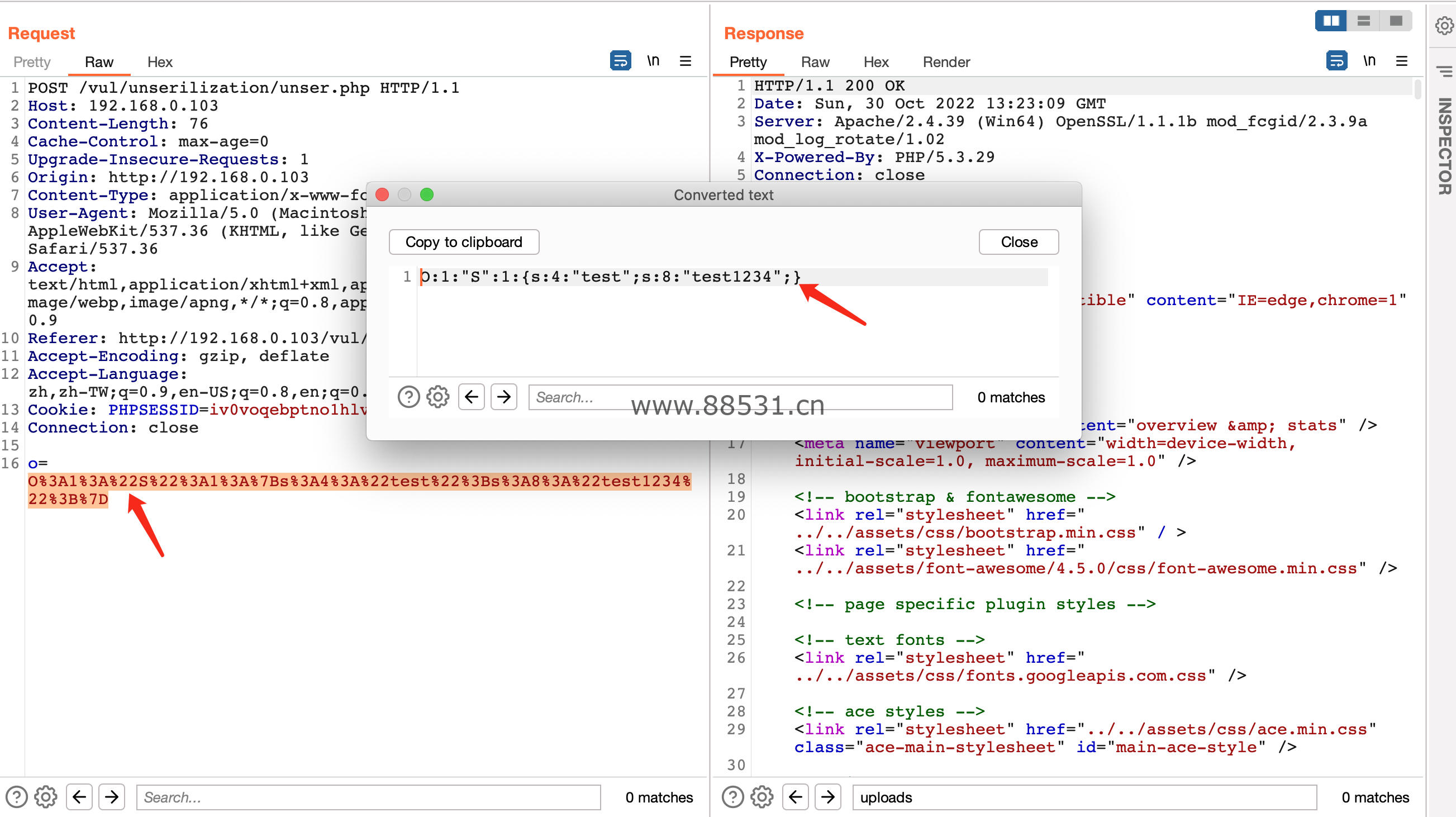Select the Response Pretty tab

pyautogui.click(x=748, y=61)
